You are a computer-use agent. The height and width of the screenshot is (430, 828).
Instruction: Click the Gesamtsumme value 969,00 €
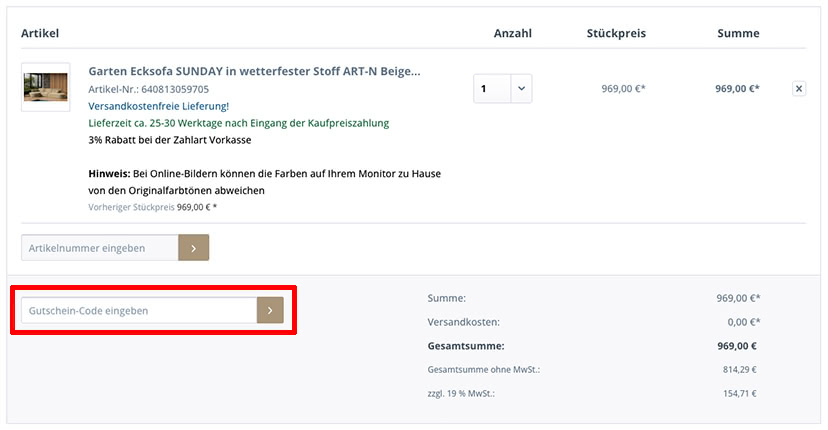click(x=737, y=346)
